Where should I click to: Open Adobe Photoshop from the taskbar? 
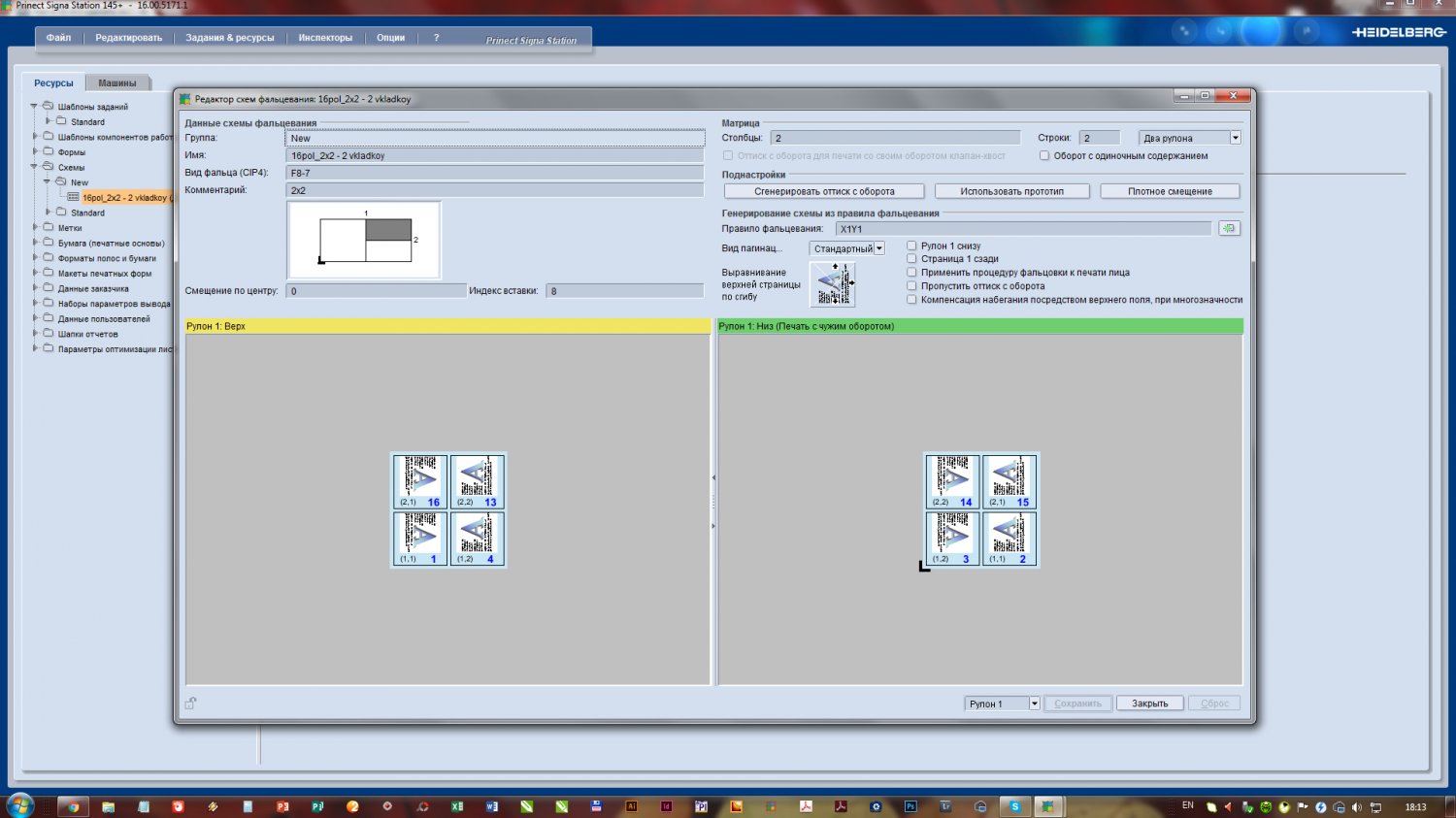pyautogui.click(x=910, y=806)
